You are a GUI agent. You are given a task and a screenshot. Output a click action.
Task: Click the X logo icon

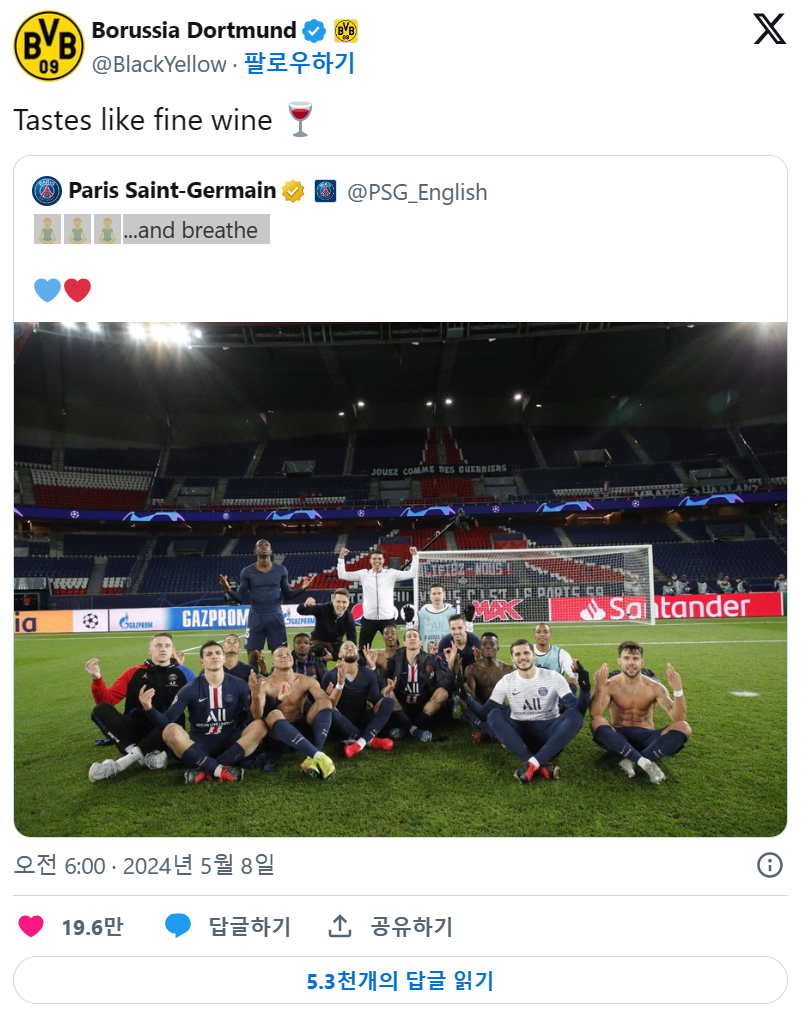[770, 29]
